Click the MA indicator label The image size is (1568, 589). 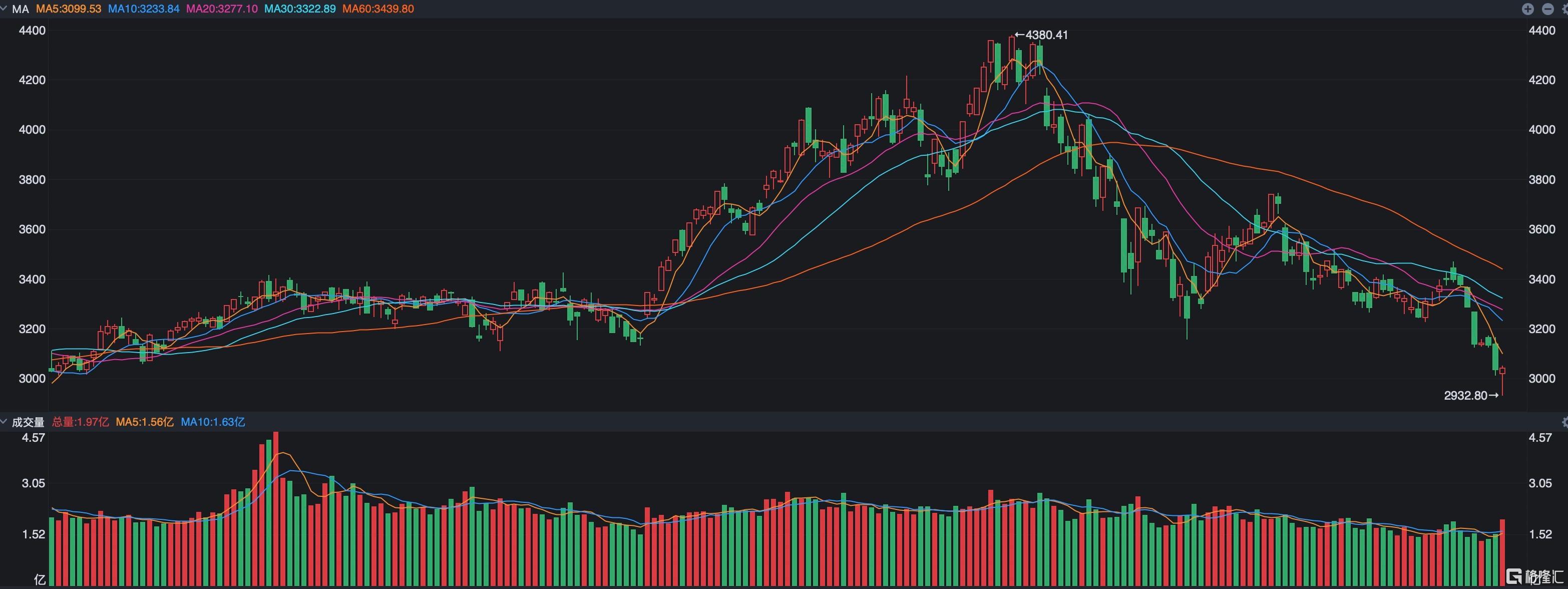point(20,9)
